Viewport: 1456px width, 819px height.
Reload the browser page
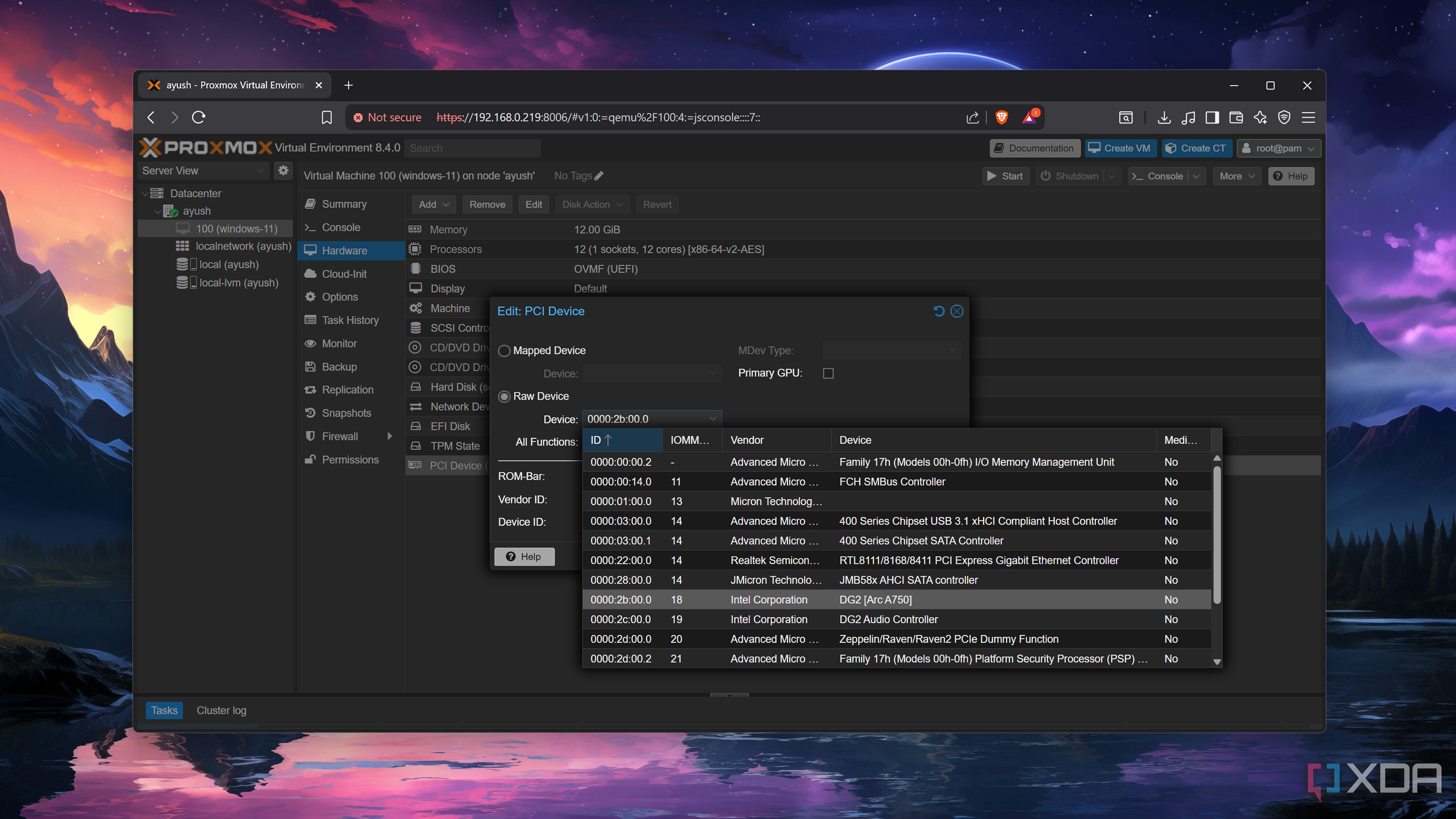[x=198, y=117]
